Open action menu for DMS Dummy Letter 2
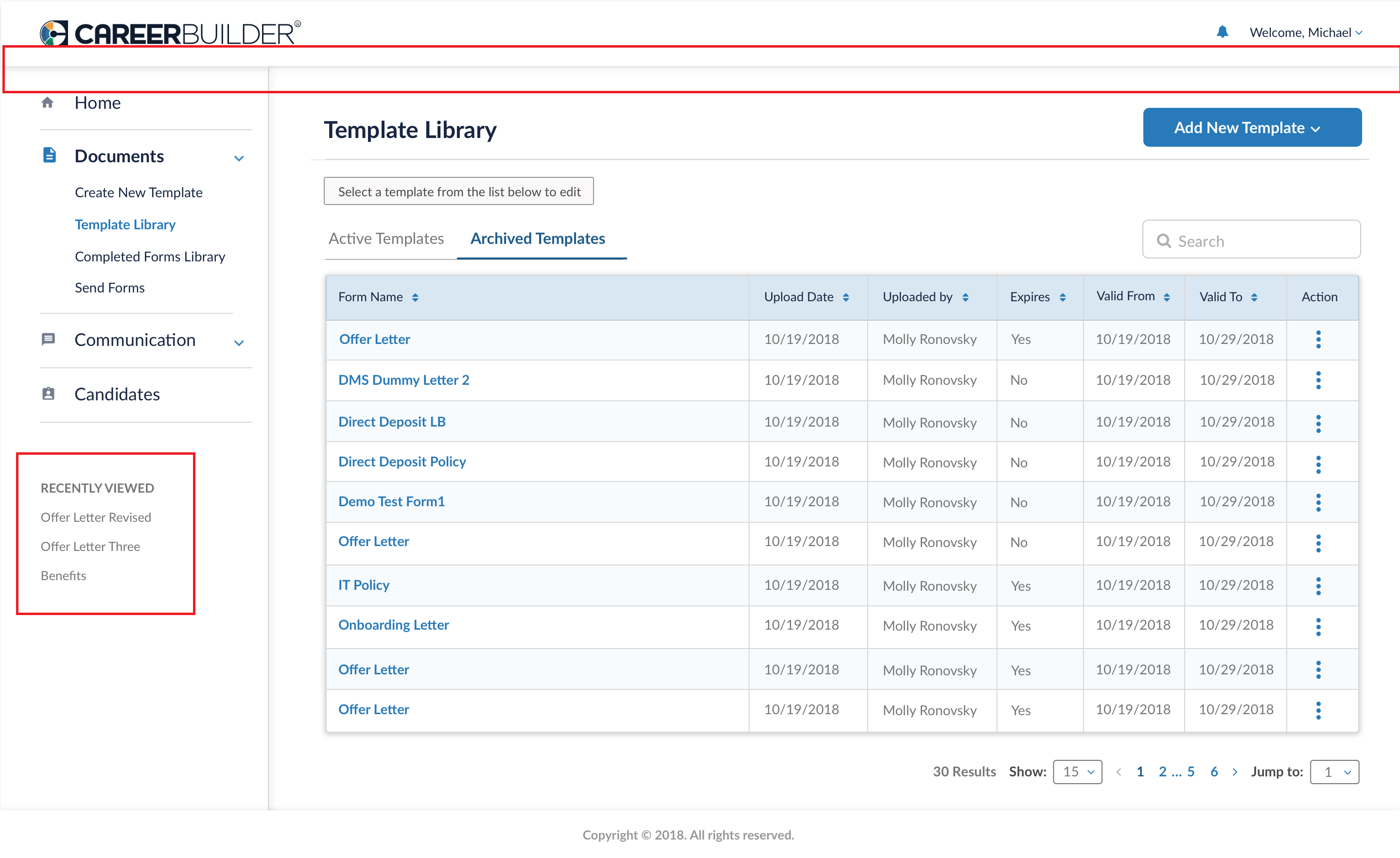 (1318, 380)
